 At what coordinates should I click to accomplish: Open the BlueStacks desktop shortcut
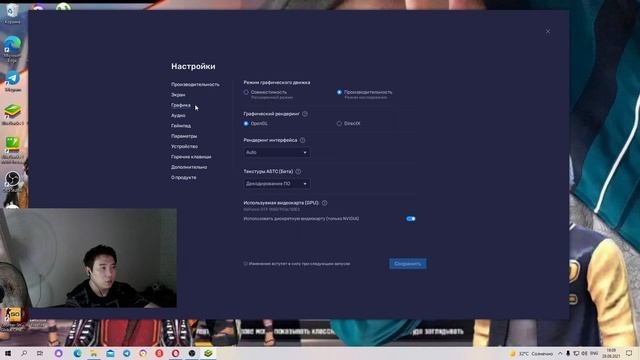tap(13, 115)
